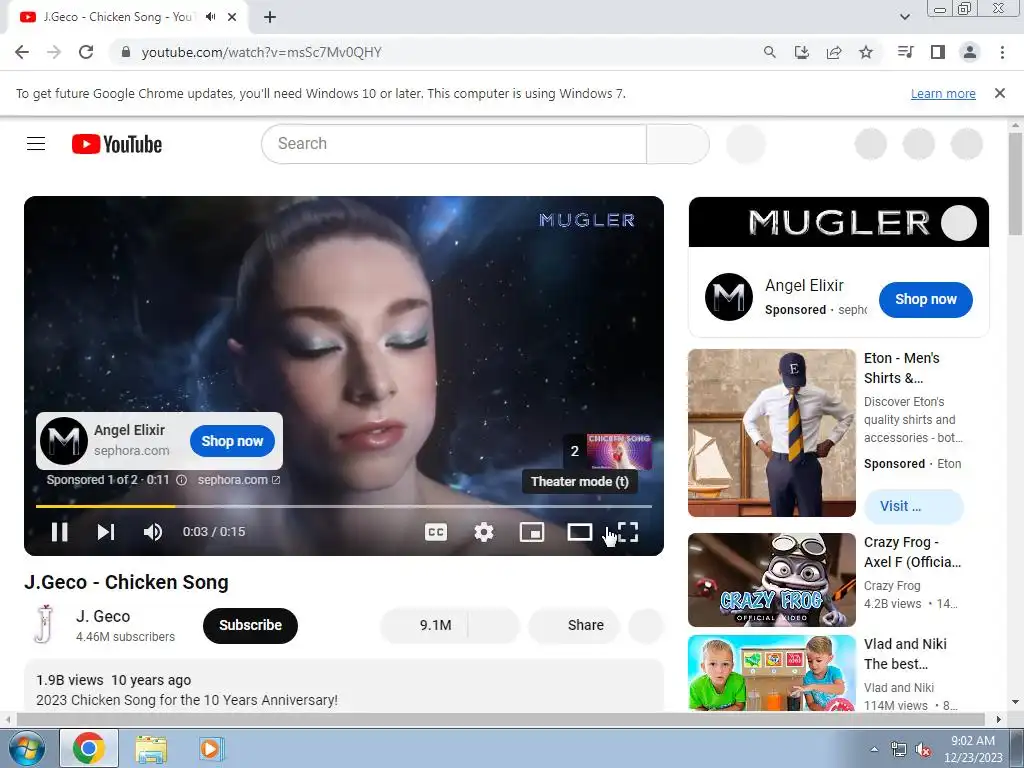
Task: Mute tab via speaker icon
Action: [x=210, y=17]
